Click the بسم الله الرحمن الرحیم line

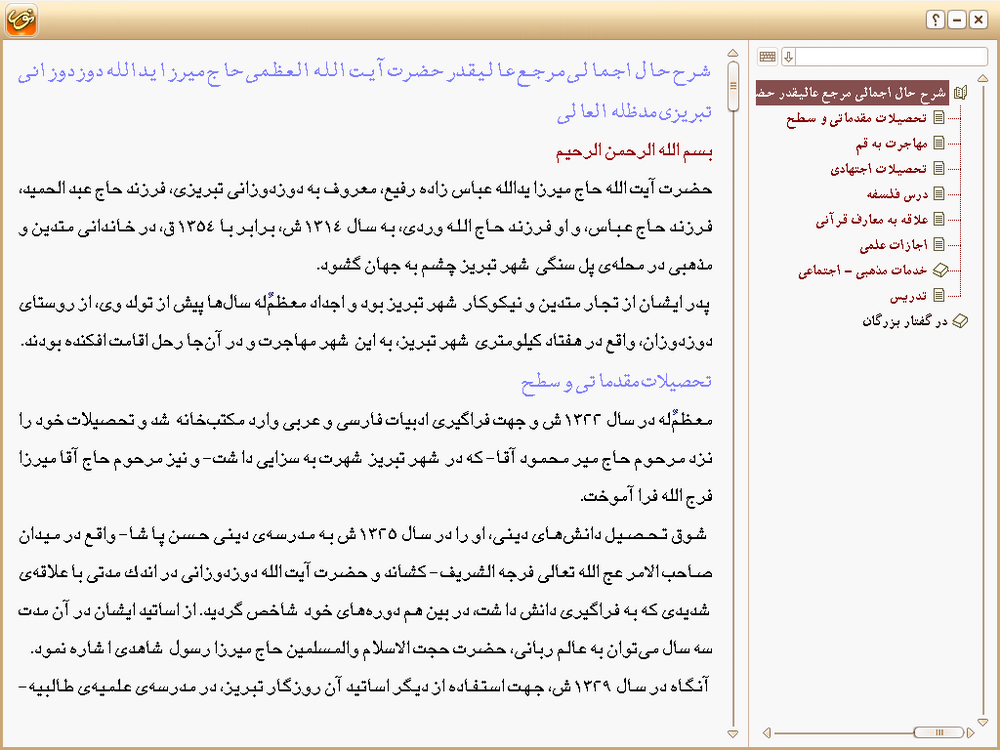[634, 152]
